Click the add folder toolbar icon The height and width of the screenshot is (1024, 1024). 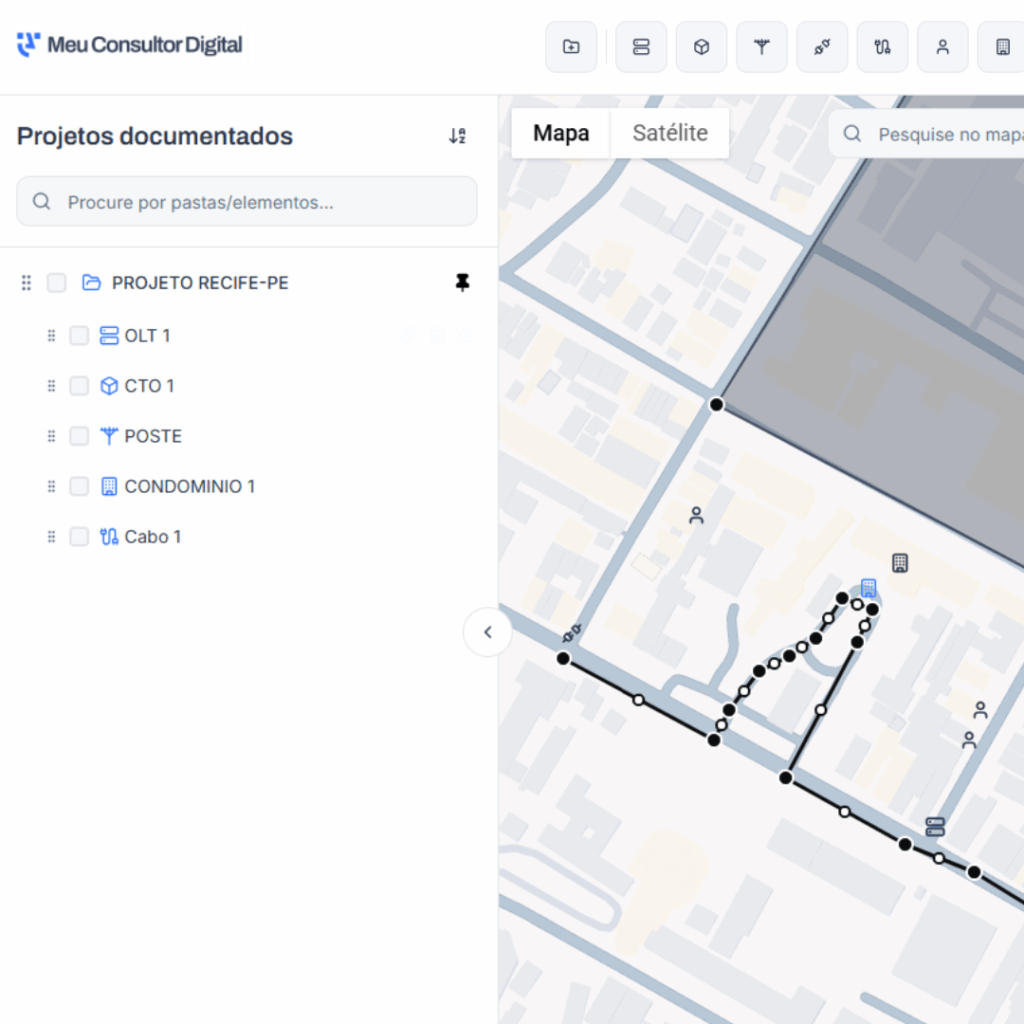click(x=571, y=47)
